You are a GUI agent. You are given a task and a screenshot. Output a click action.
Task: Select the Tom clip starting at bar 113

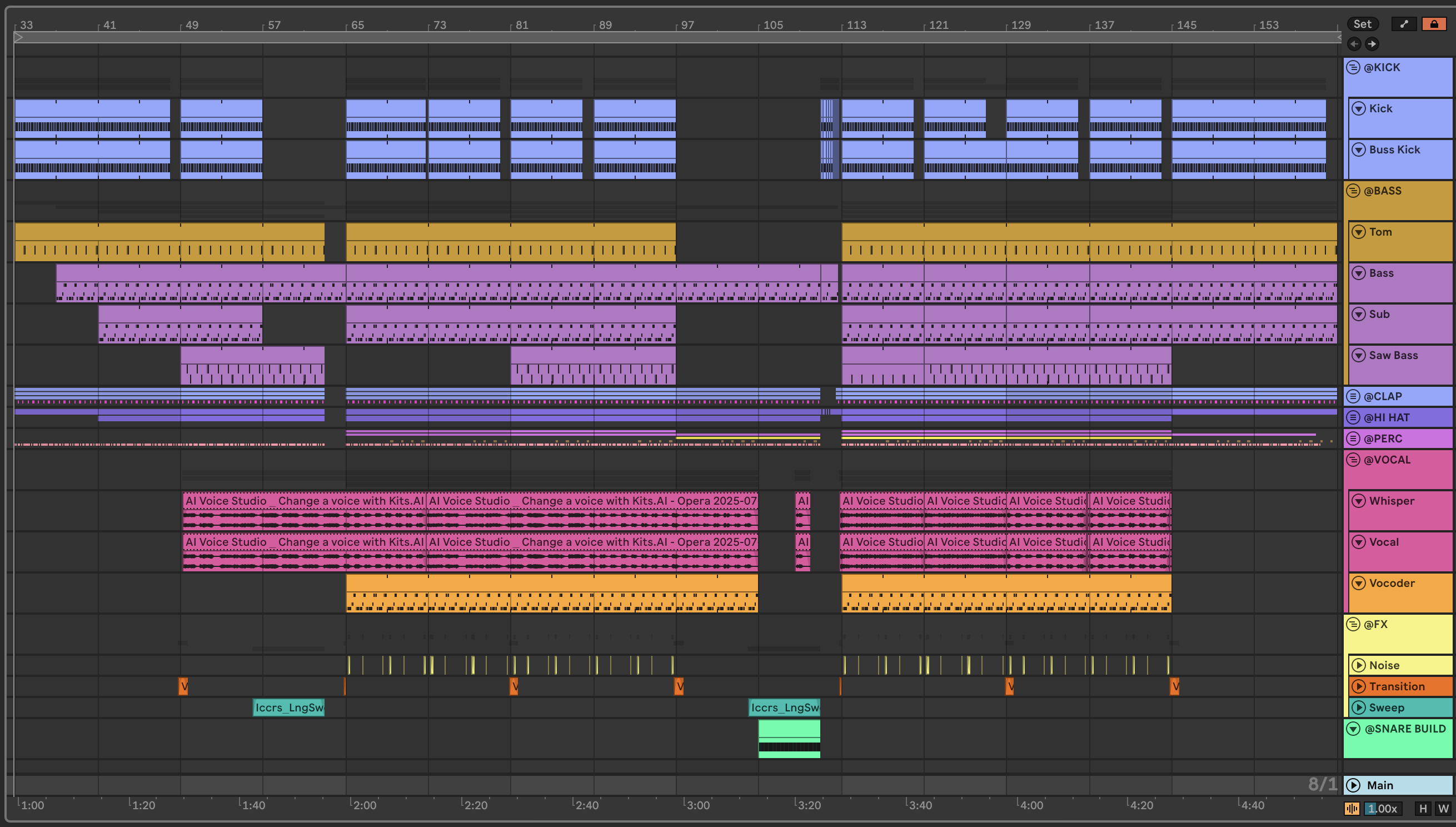pyautogui.click(x=1089, y=242)
